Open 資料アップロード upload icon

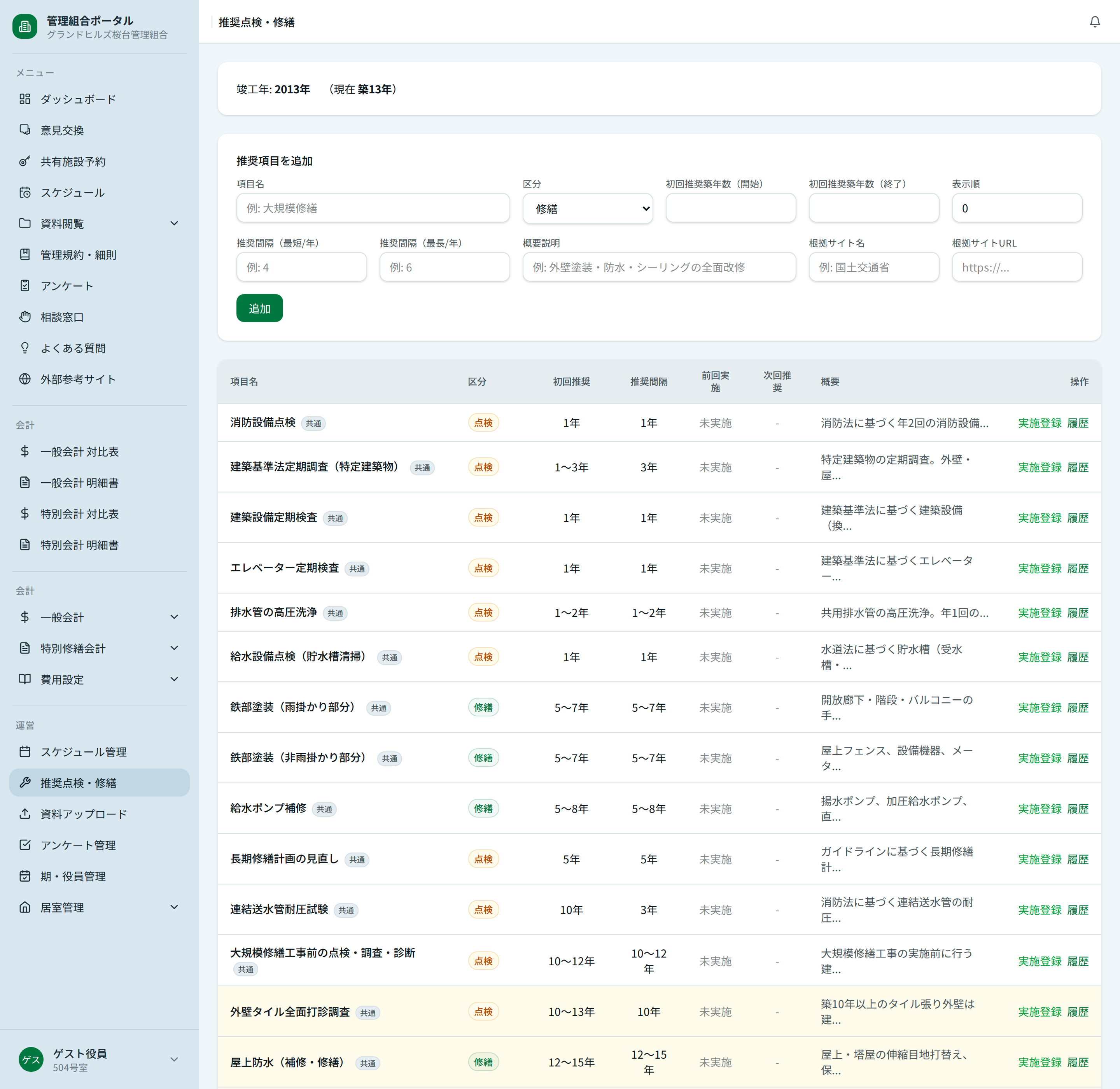[x=24, y=814]
